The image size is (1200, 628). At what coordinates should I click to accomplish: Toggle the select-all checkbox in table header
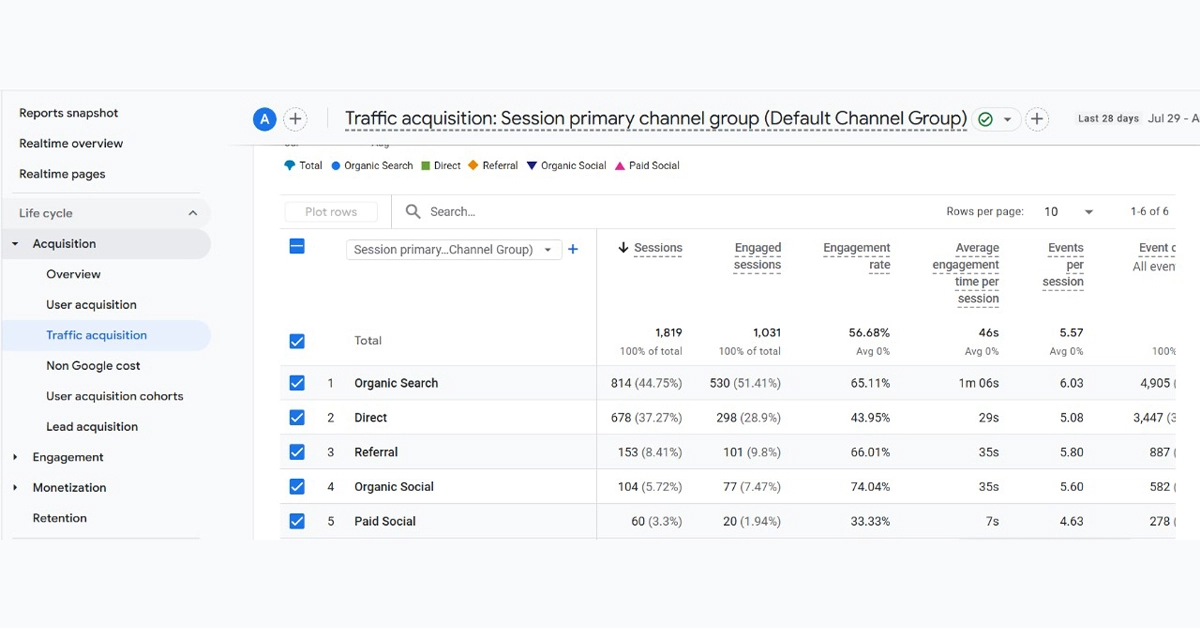point(297,246)
